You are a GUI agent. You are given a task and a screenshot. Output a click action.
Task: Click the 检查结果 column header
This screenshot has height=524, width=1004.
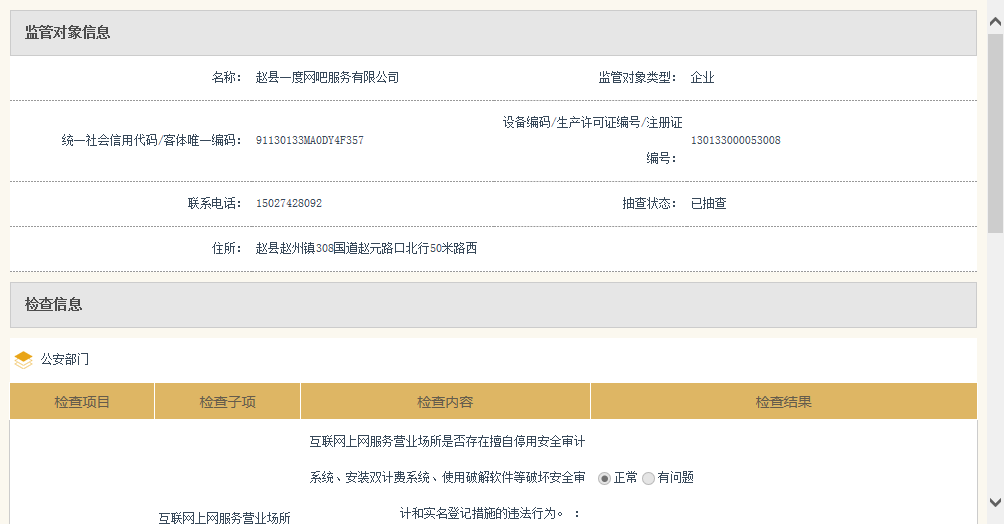[x=784, y=402]
